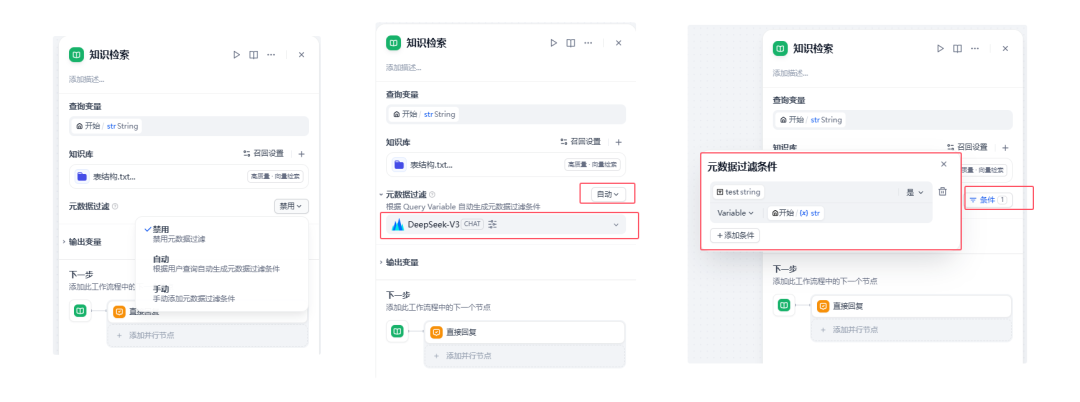Click the 查询变量 field in the right panel
The image size is (1080, 402).
[x=893, y=120]
